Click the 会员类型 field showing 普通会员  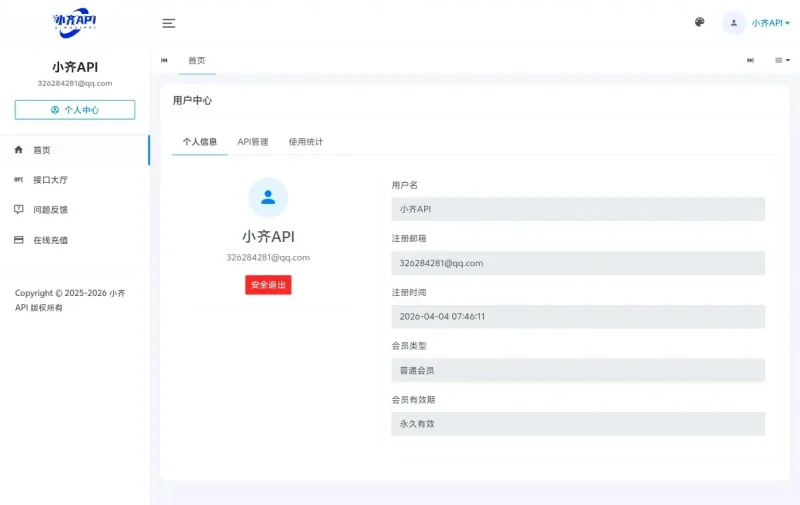pyautogui.click(x=578, y=370)
